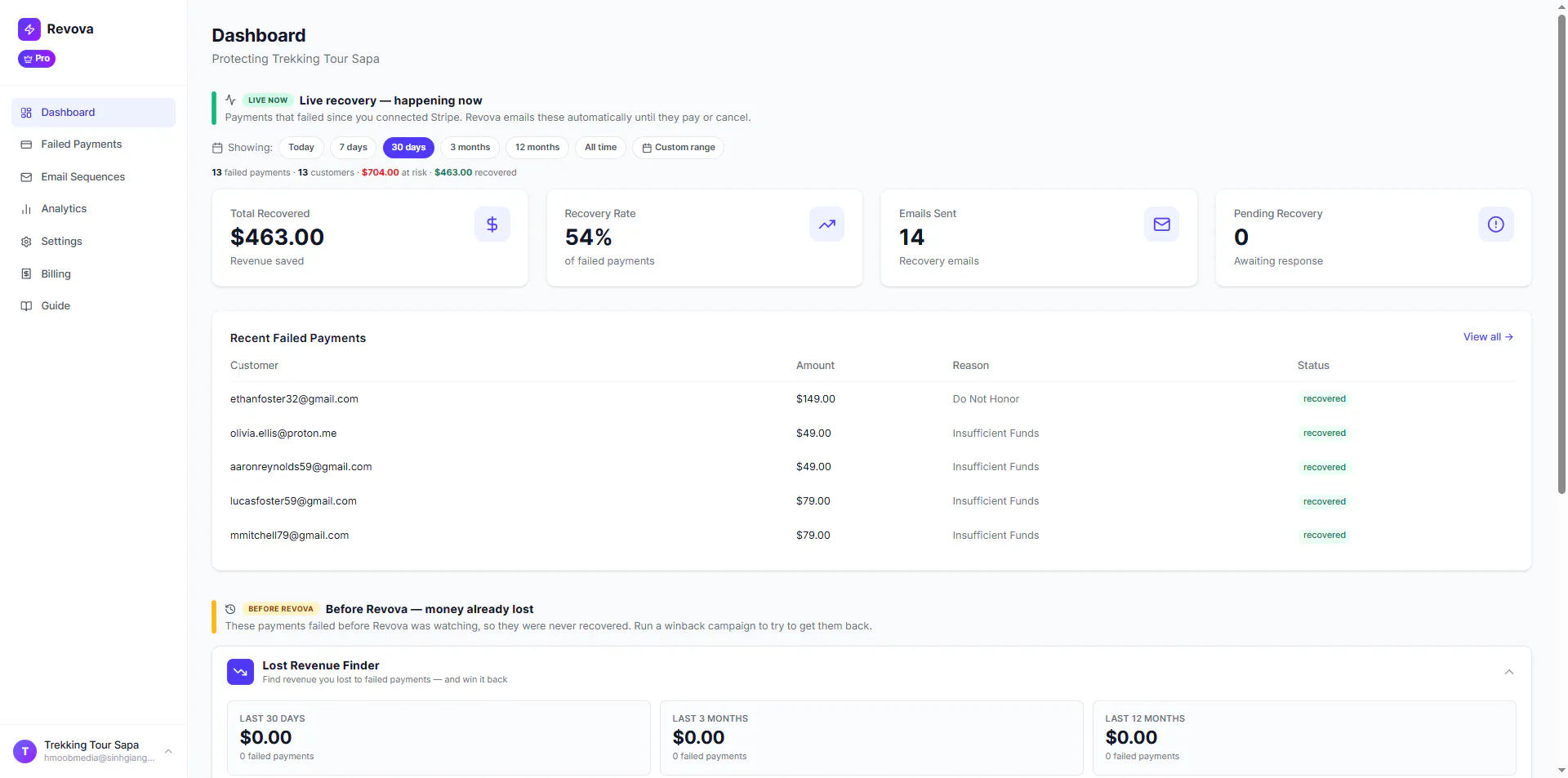Open the Last 30 Days lost revenue card
Screen dimensions: 1568x778
pyautogui.click(x=439, y=738)
